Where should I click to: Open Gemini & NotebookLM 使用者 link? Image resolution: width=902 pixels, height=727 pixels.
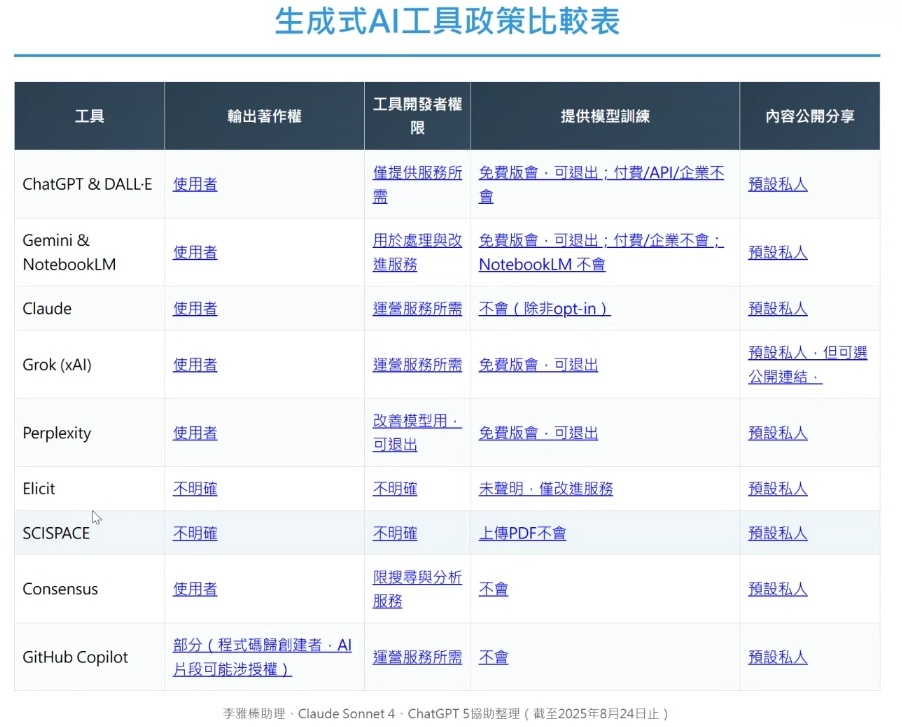tap(195, 252)
